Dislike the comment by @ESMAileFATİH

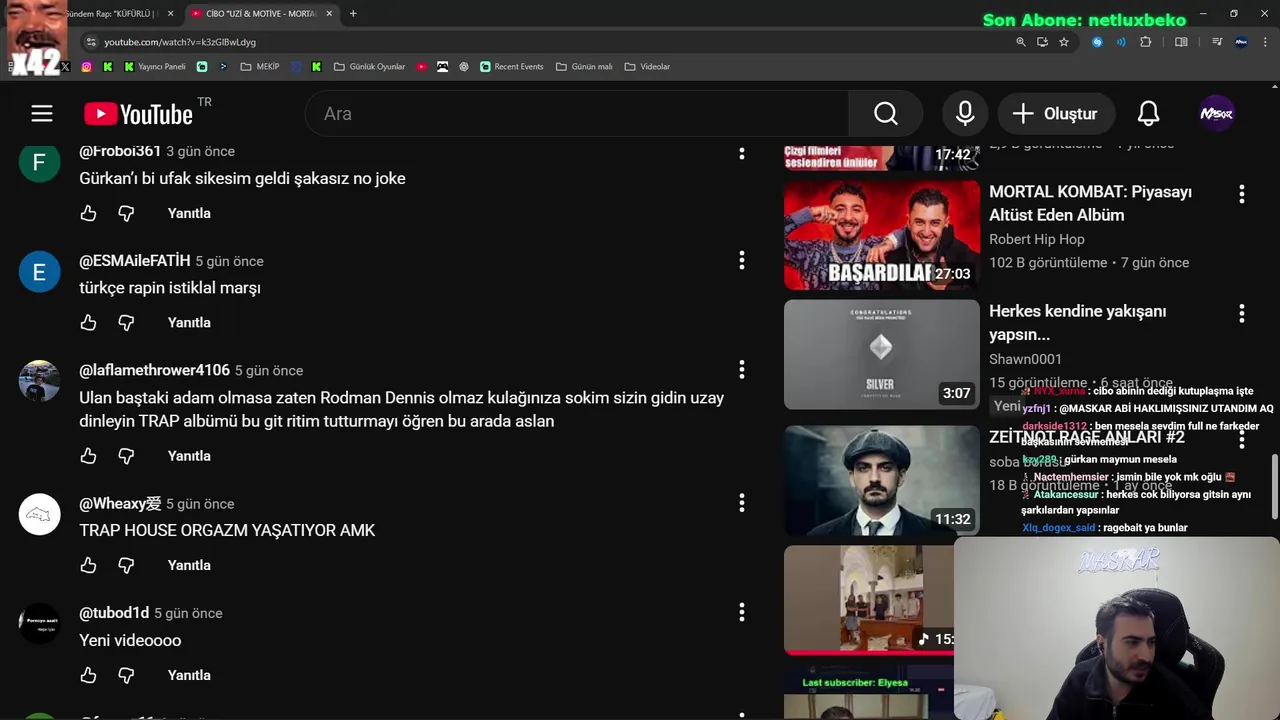(x=126, y=322)
